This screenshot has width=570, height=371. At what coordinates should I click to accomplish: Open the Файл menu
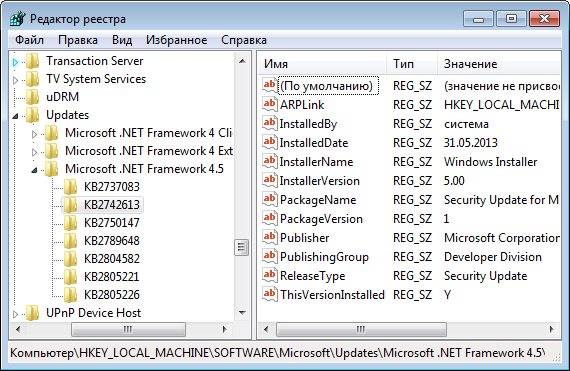coord(29,40)
